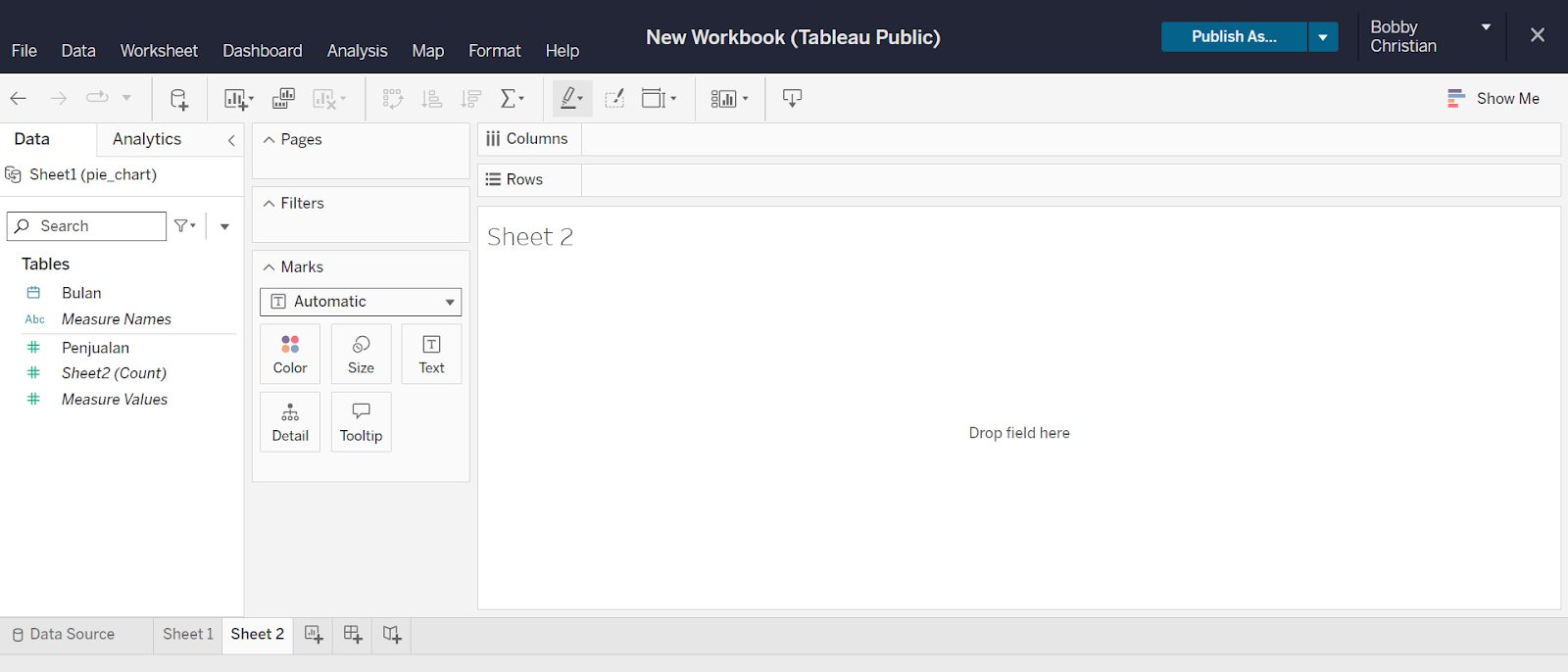This screenshot has height=672, width=1568.
Task: Open the Replay animation speed dropdown
Action: pos(126,98)
